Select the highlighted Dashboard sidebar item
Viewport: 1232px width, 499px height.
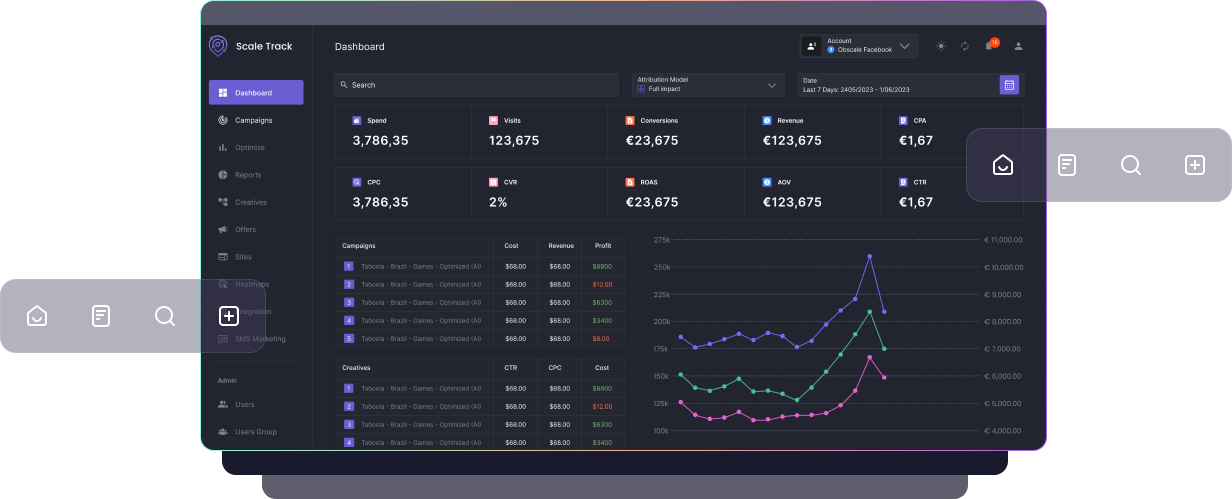pyautogui.click(x=256, y=93)
